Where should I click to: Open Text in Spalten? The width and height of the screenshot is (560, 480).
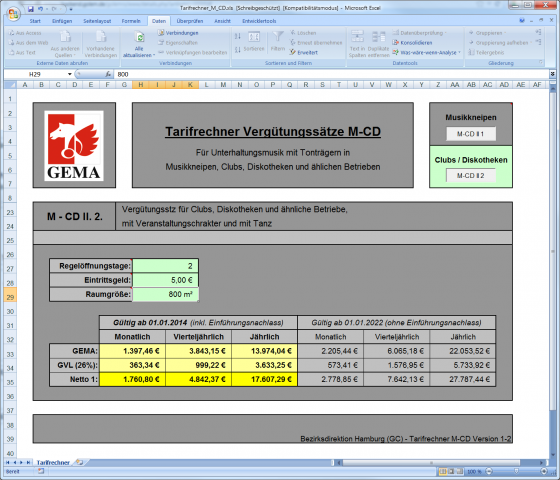357,44
